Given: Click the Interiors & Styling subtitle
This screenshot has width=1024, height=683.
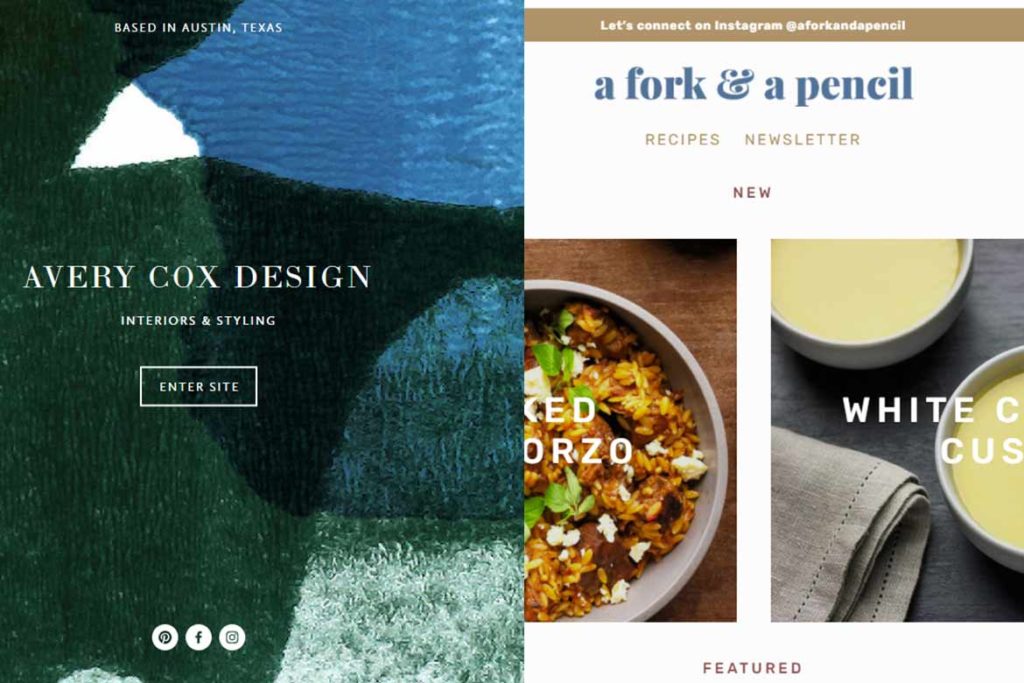Looking at the screenshot, I should 198,321.
